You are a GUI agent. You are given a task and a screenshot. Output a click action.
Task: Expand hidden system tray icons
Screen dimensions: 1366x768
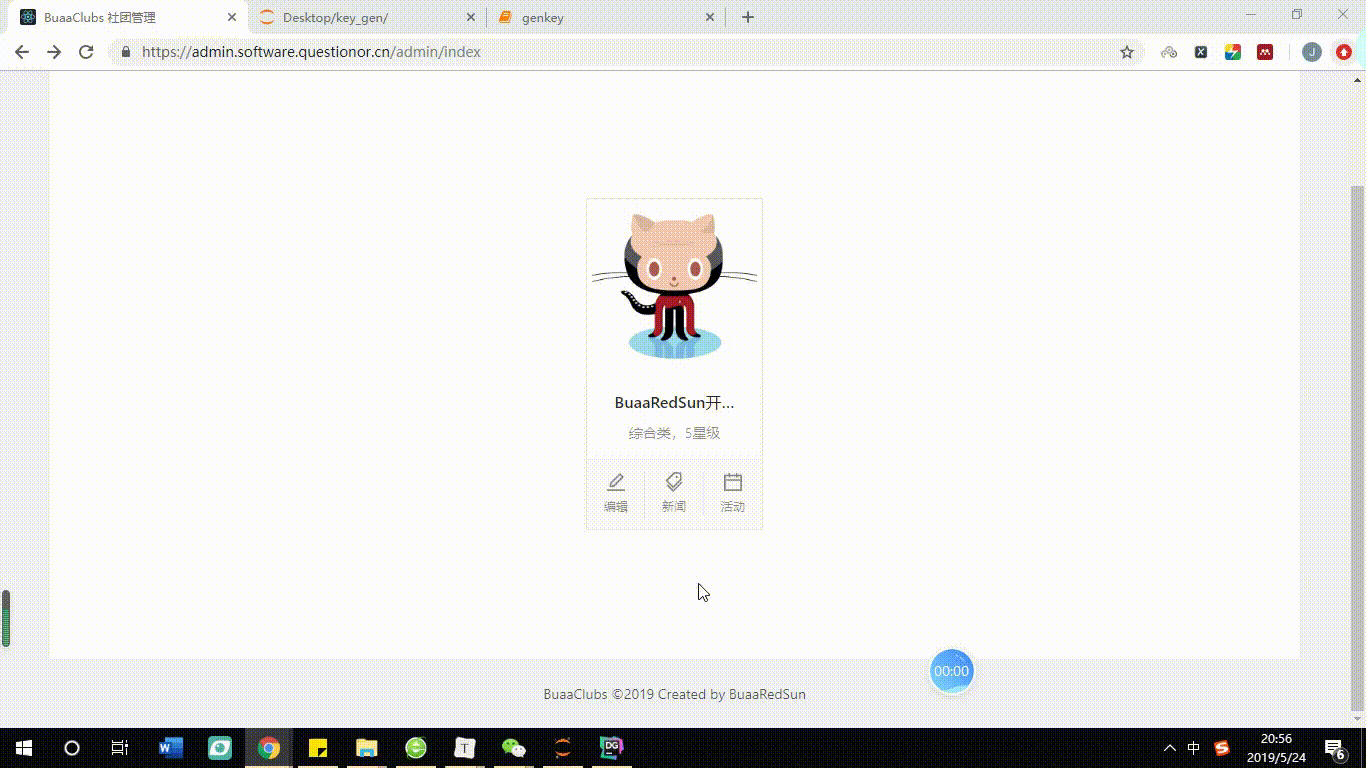click(1170, 748)
